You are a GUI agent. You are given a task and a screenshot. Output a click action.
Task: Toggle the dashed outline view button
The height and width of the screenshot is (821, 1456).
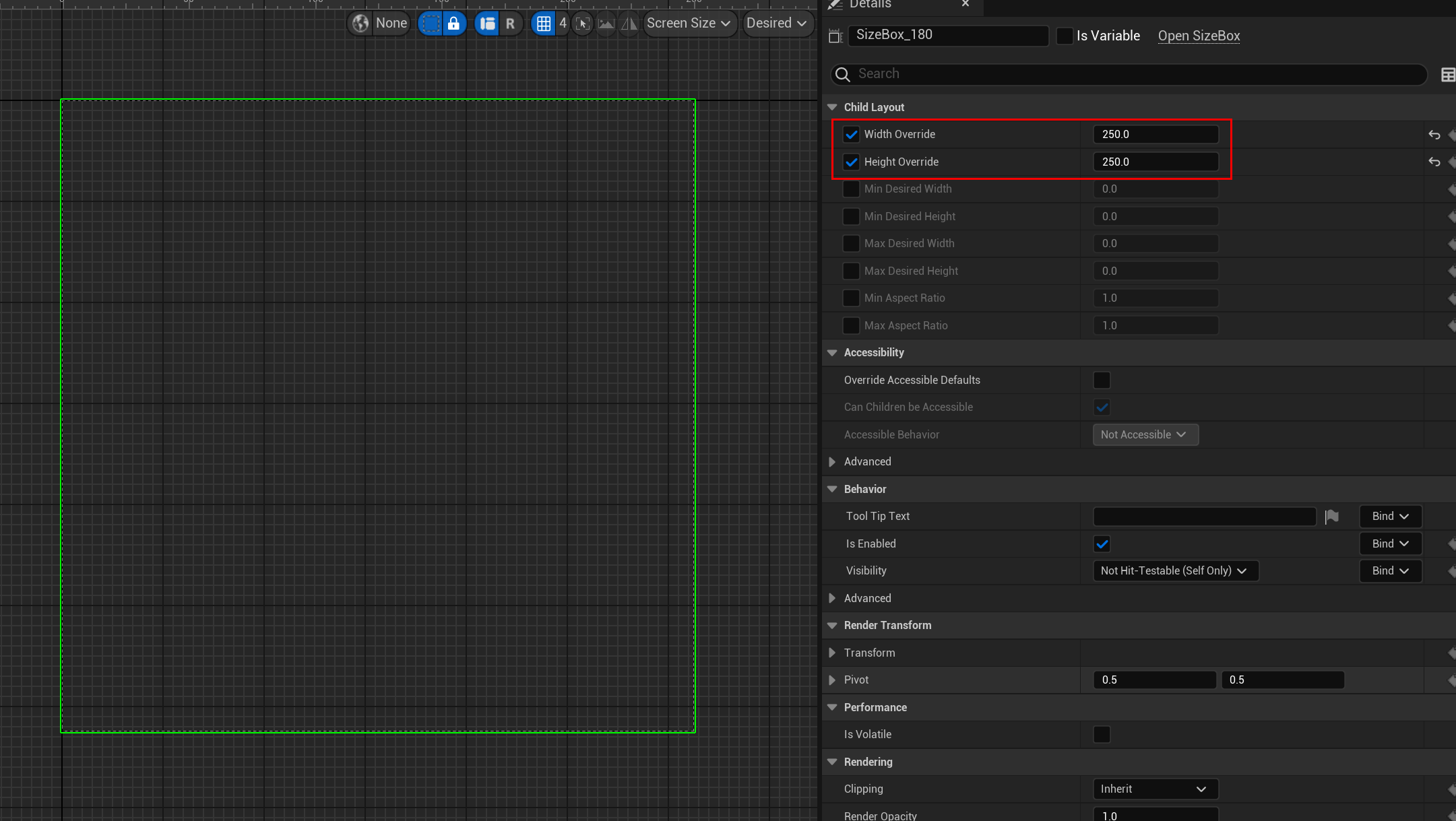pyautogui.click(x=431, y=24)
